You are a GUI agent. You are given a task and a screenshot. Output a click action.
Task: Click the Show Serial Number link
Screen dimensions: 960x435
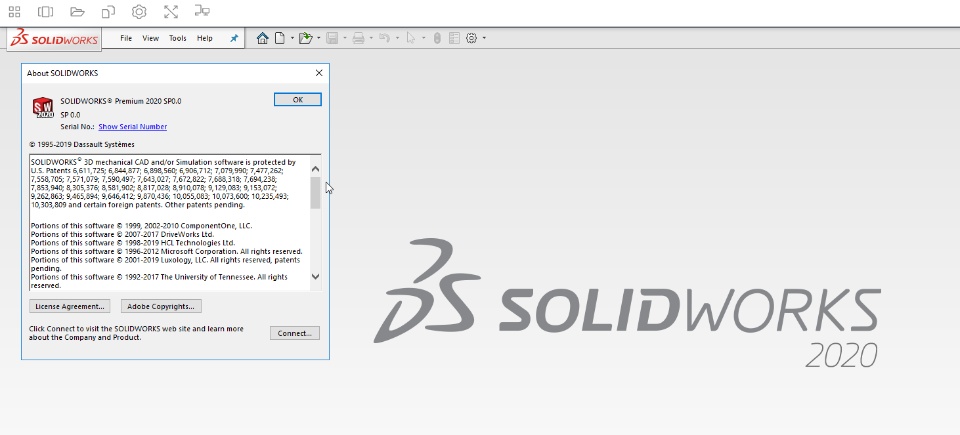point(133,127)
